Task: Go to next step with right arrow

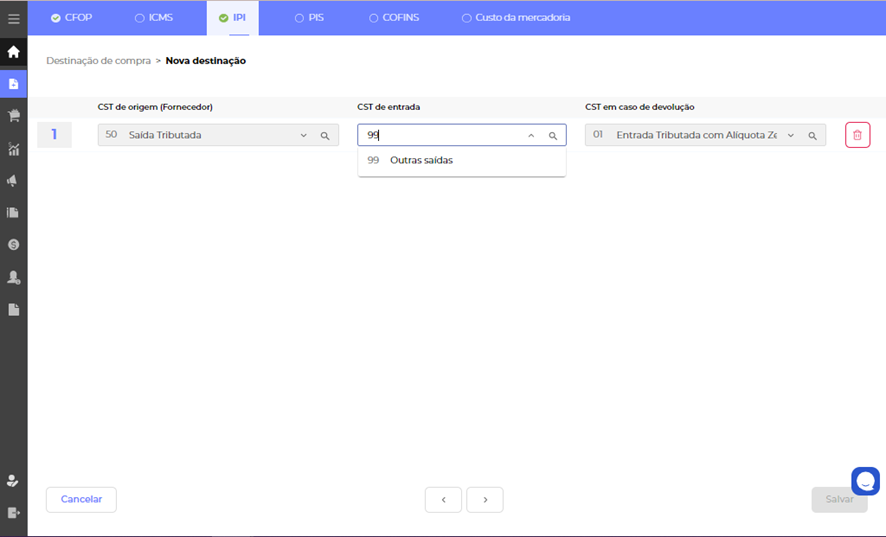Action: (x=485, y=500)
